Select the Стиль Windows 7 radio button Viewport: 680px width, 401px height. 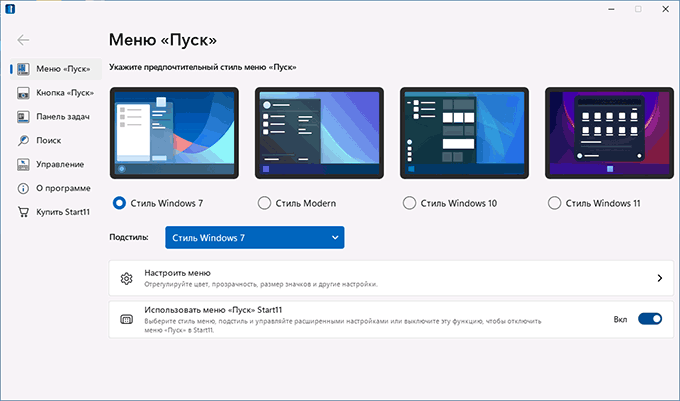pyautogui.click(x=119, y=203)
